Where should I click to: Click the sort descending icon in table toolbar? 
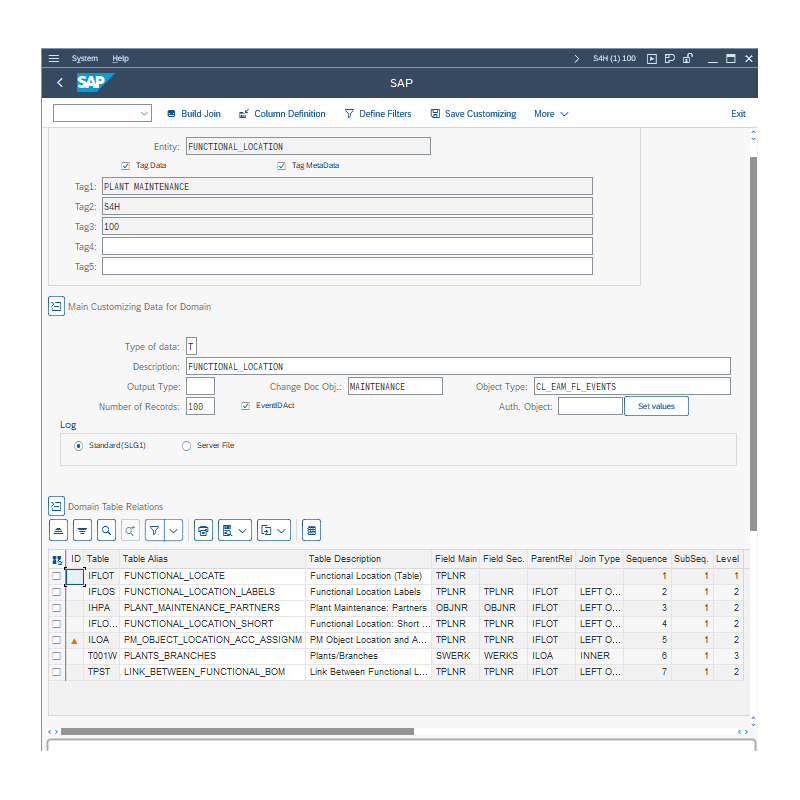82,530
